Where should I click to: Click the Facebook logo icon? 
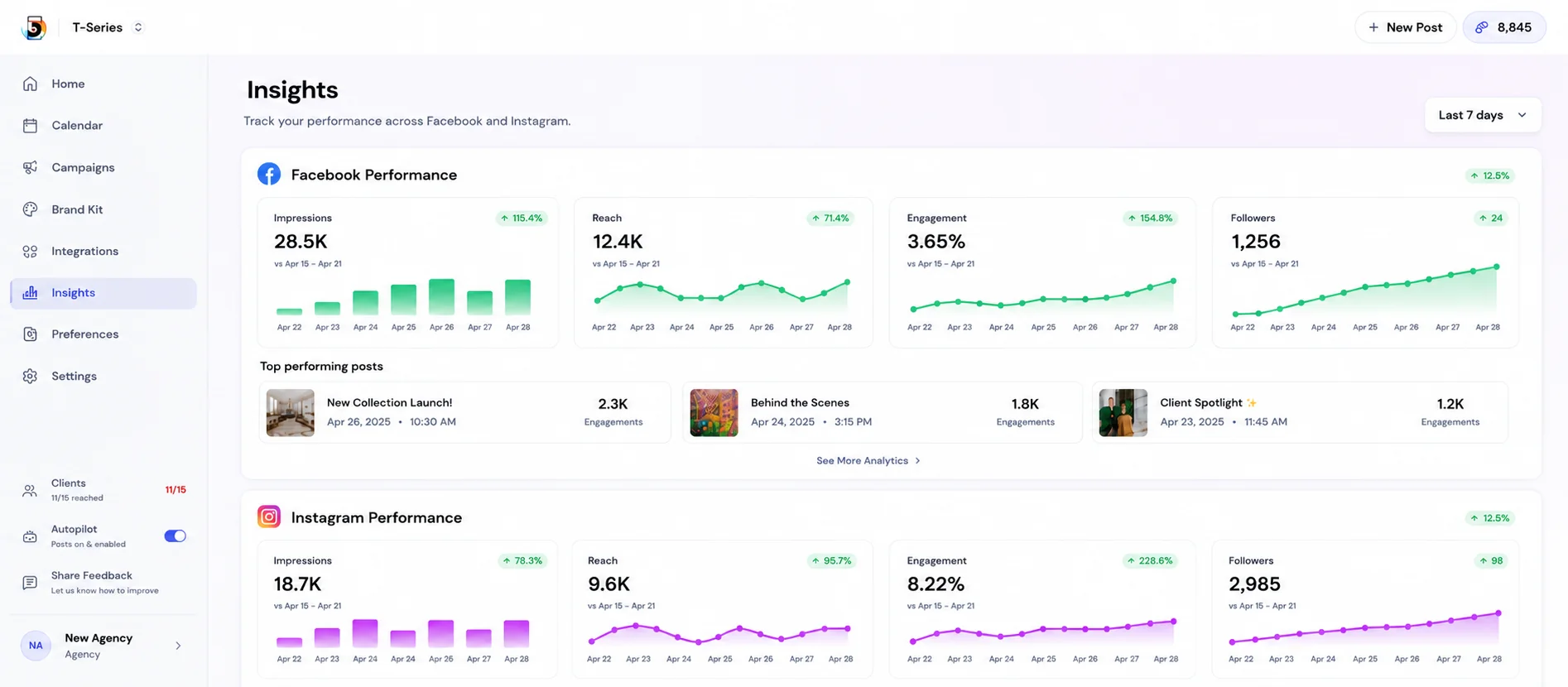point(269,174)
